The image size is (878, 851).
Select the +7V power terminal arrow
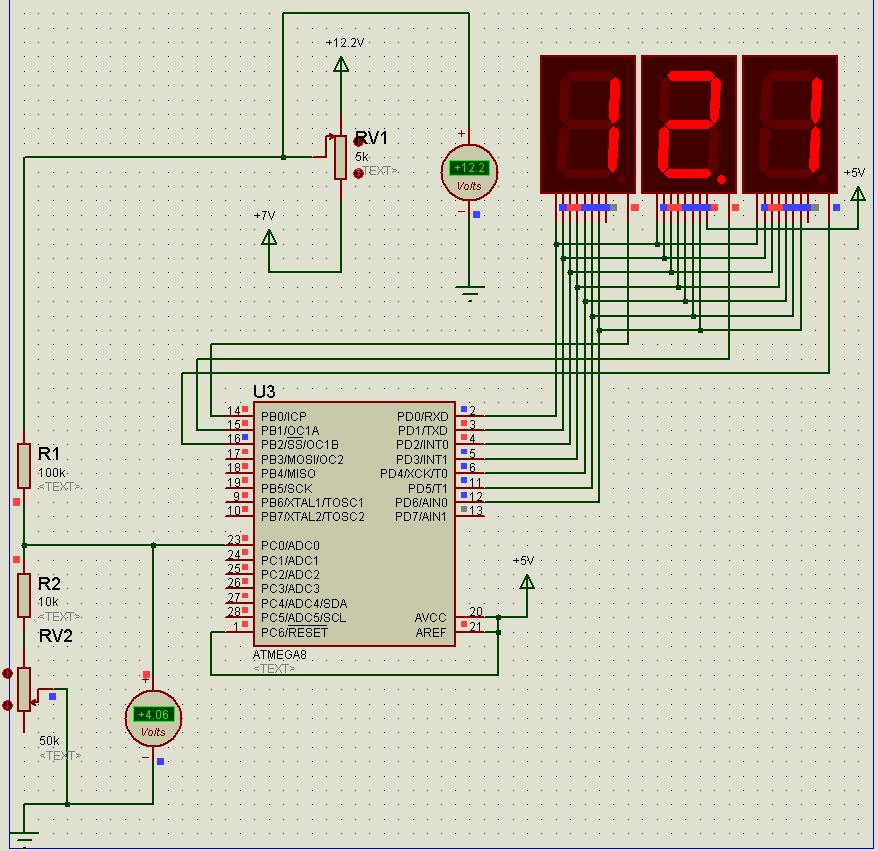pos(268,237)
